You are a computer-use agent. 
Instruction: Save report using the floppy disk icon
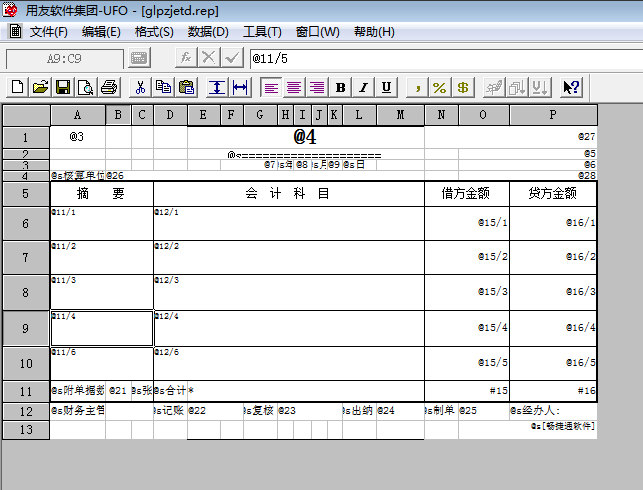pyautogui.click(x=62, y=87)
